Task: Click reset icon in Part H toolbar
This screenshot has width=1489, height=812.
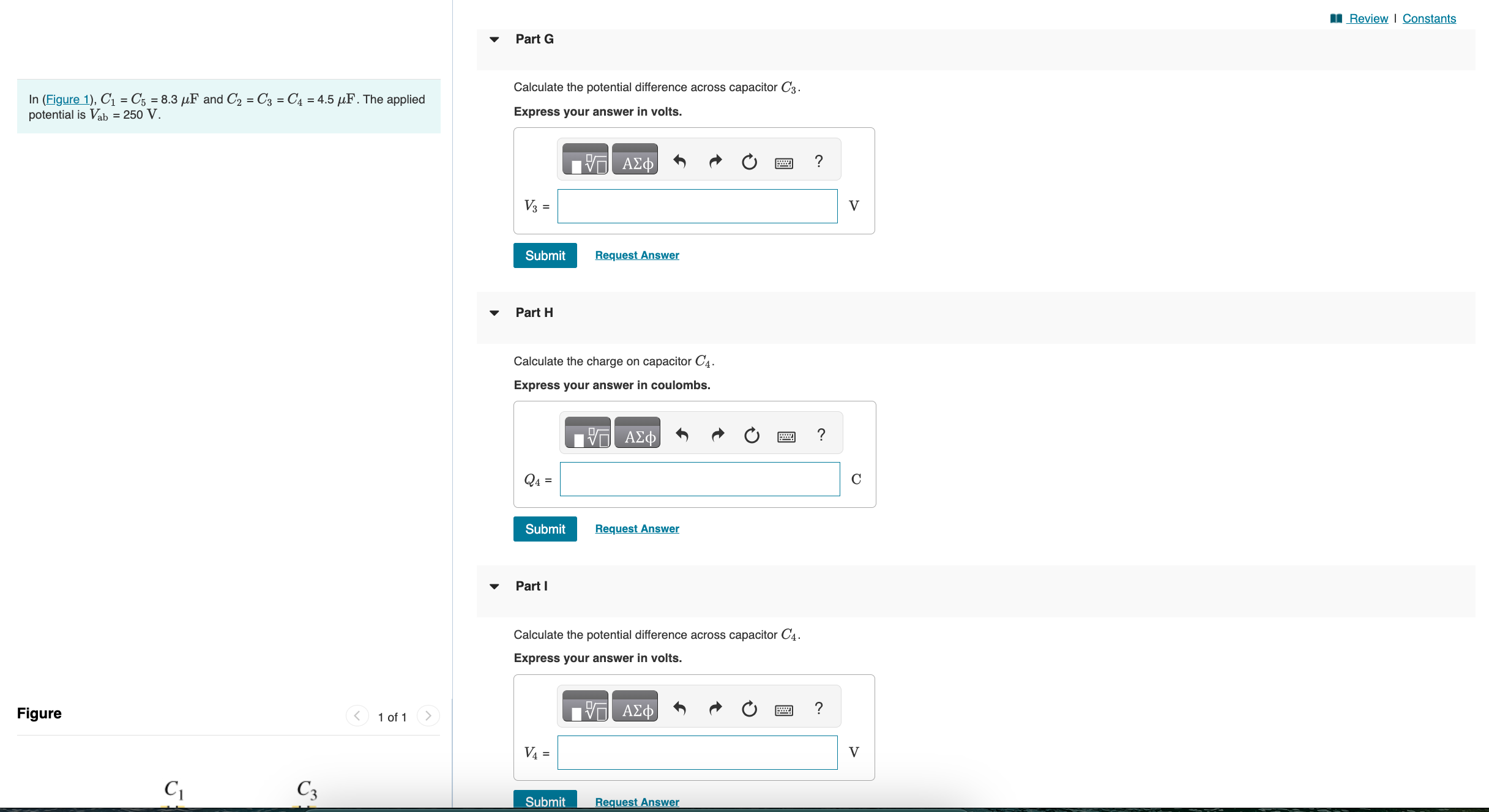Action: pyautogui.click(x=752, y=435)
